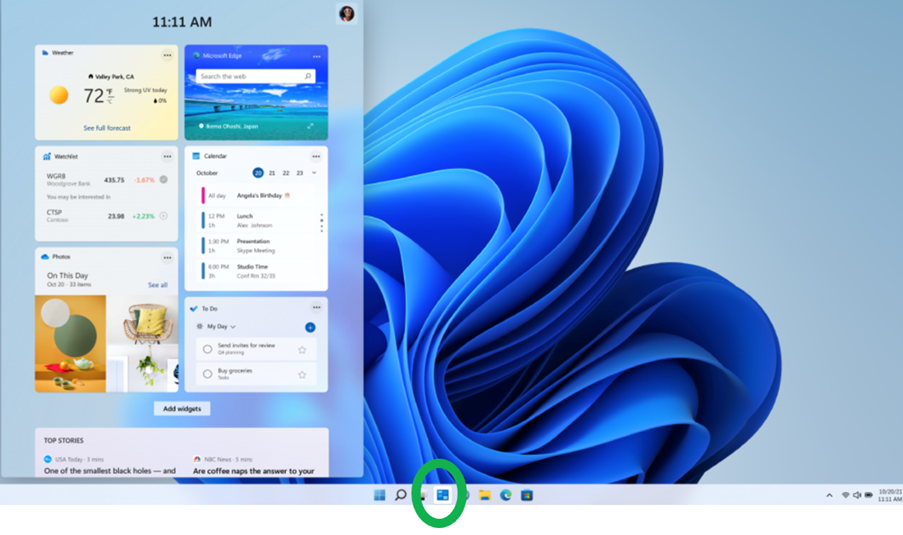Add CTSP to the watchlist
The width and height of the screenshot is (903, 535).
coord(164,216)
